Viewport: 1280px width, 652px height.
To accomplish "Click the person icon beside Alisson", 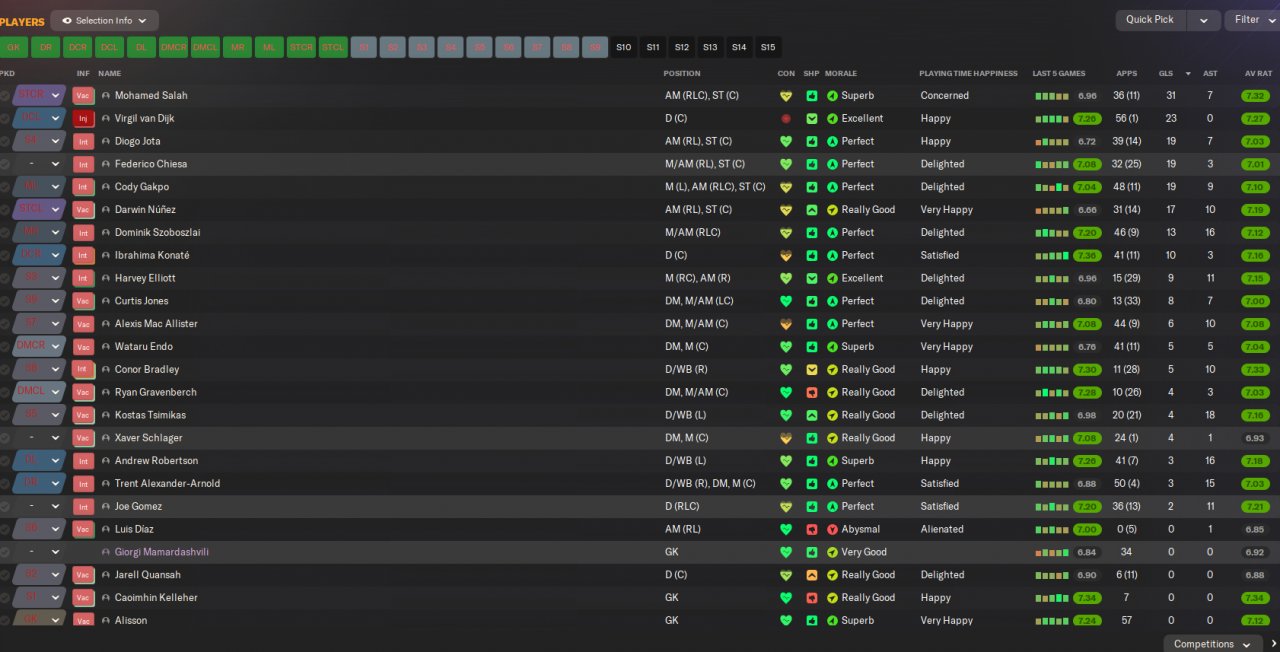I will point(106,621).
